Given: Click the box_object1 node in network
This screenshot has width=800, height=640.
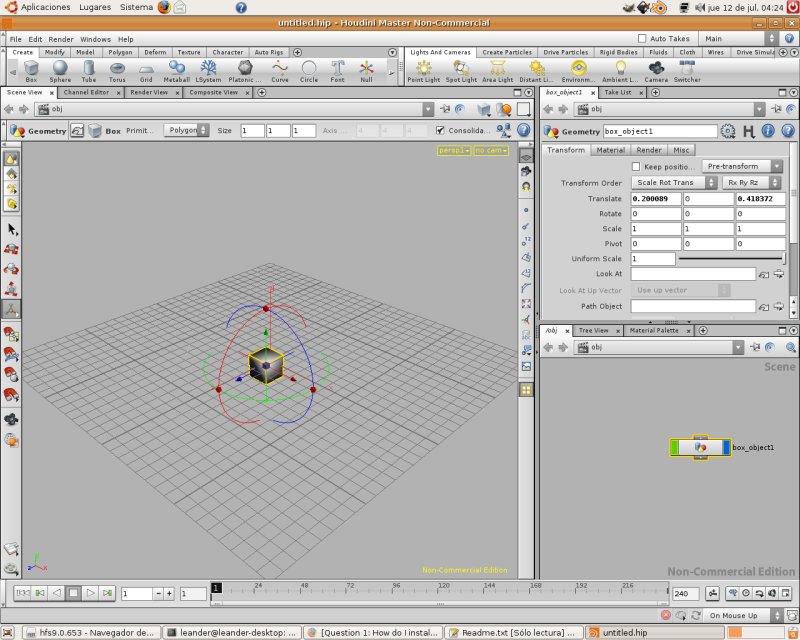Looking at the screenshot, I should [701, 448].
